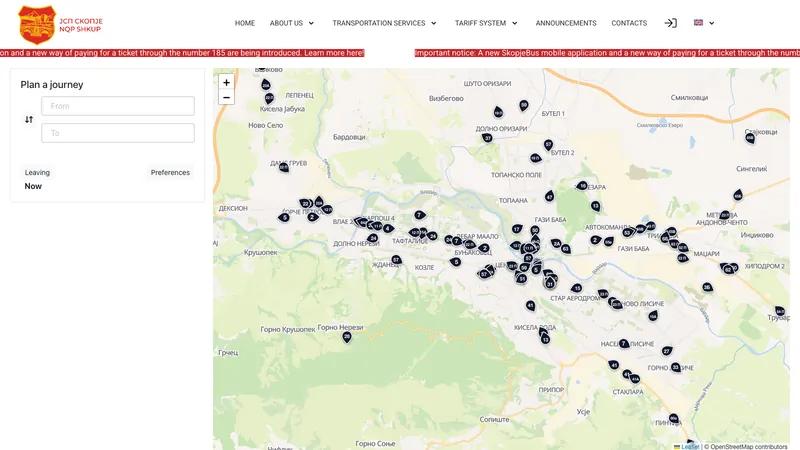Open the language selector chevron
This screenshot has width=800, height=450.
712,23
